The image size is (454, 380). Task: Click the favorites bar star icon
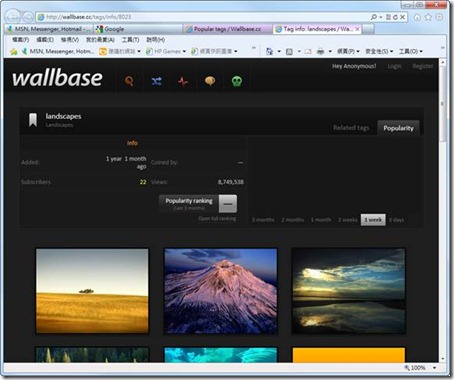pos(14,51)
